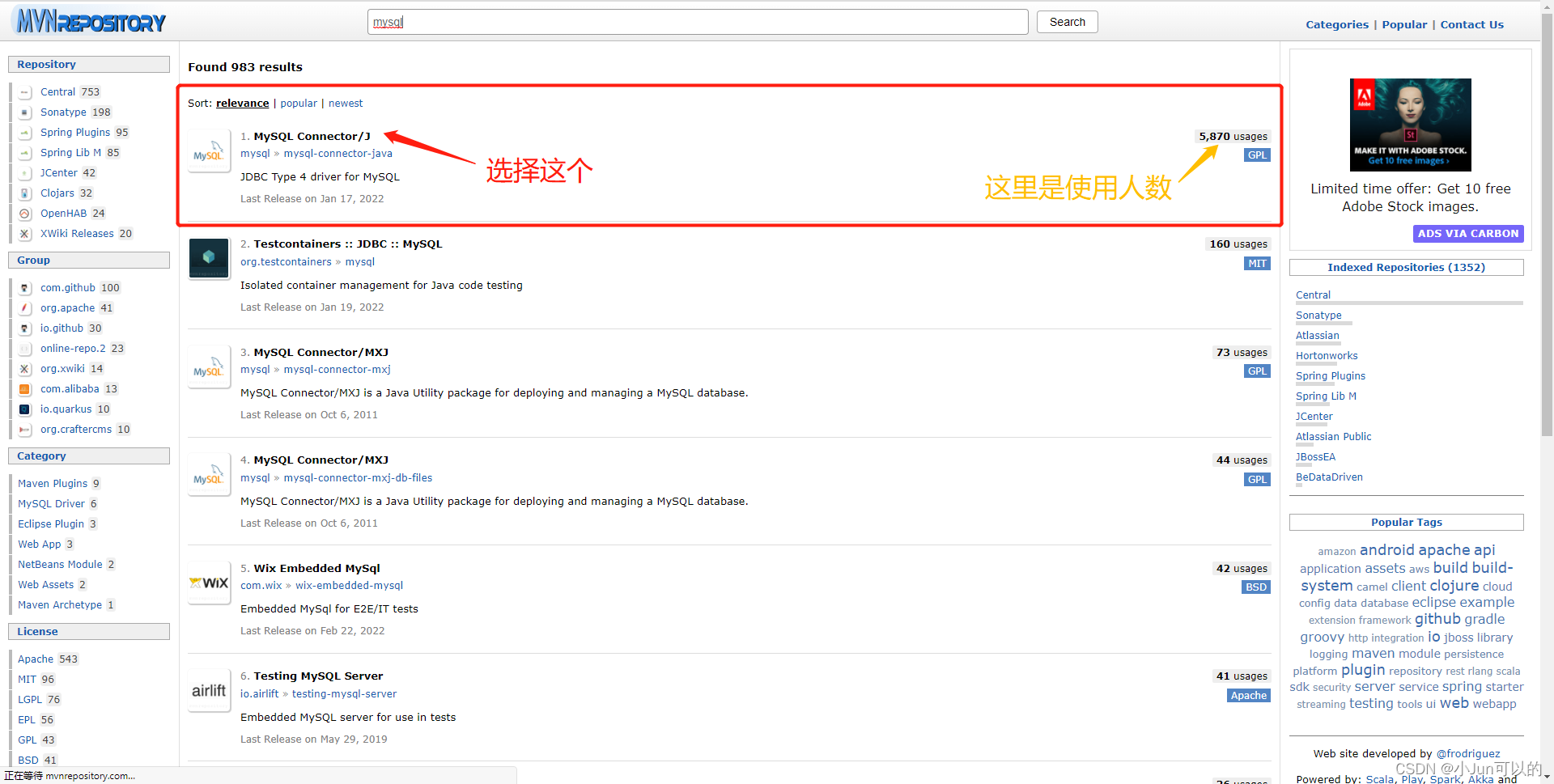Click the Central repository icon
Image resolution: width=1554 pixels, height=784 pixels.
pos(25,92)
